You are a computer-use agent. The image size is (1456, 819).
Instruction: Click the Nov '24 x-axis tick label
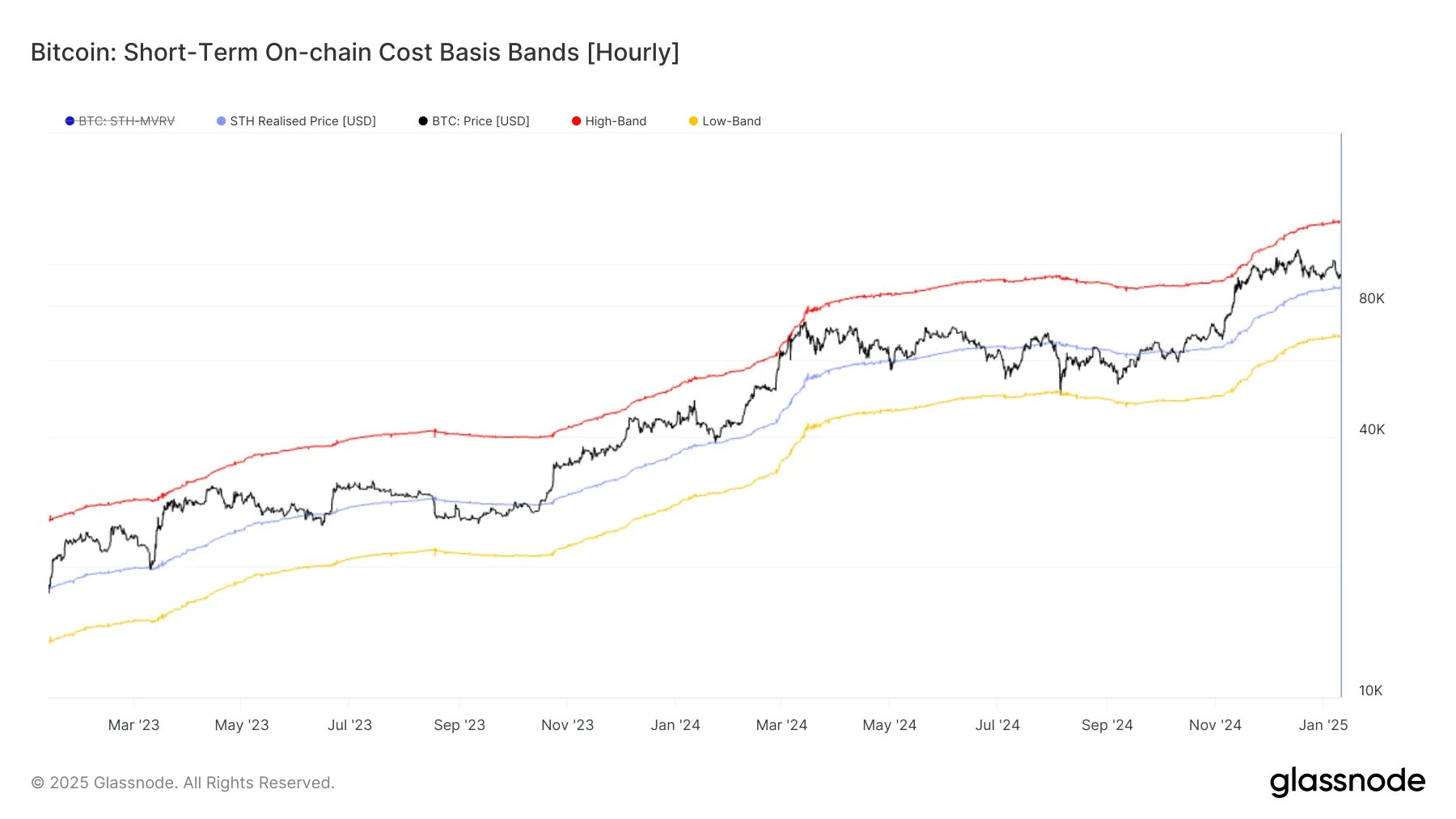point(1214,725)
